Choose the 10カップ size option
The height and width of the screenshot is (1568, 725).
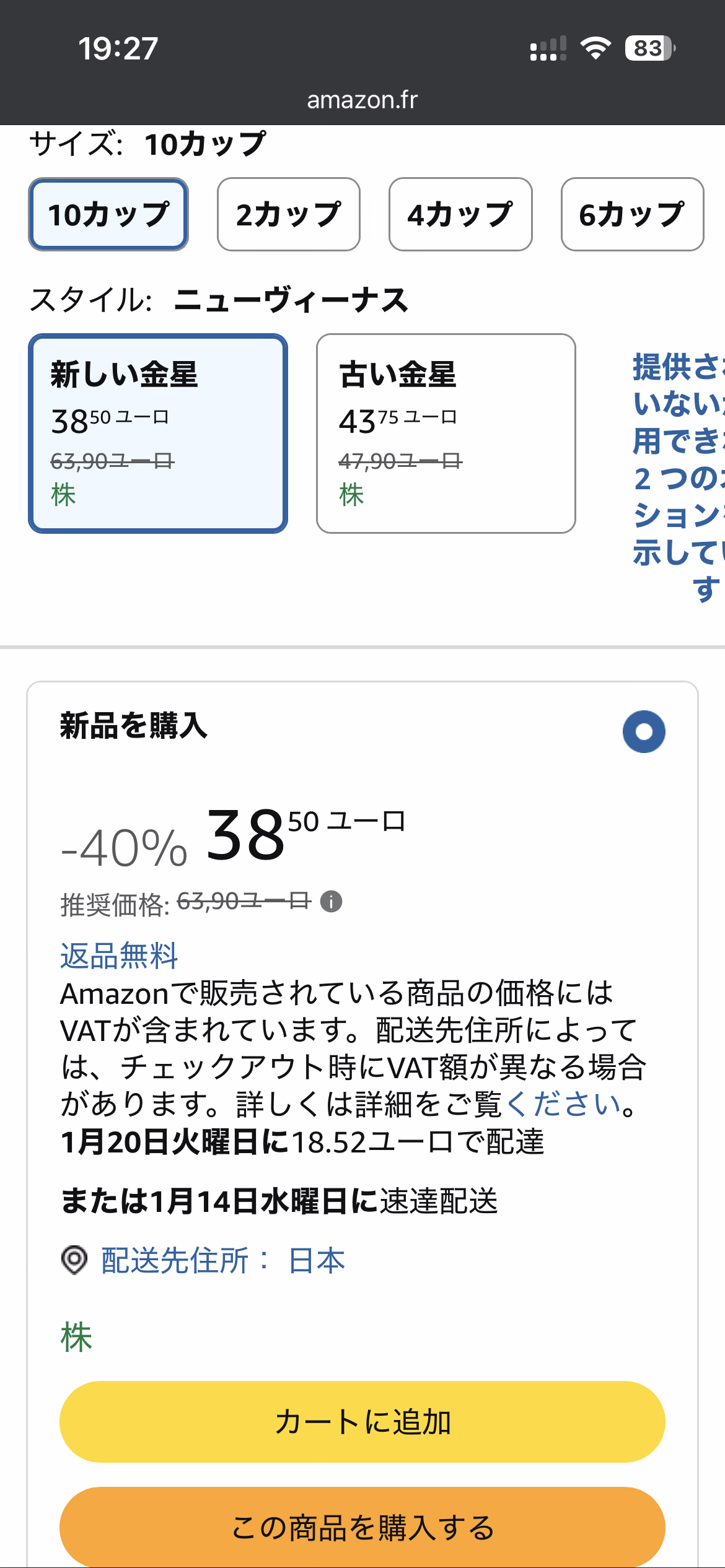(x=108, y=214)
